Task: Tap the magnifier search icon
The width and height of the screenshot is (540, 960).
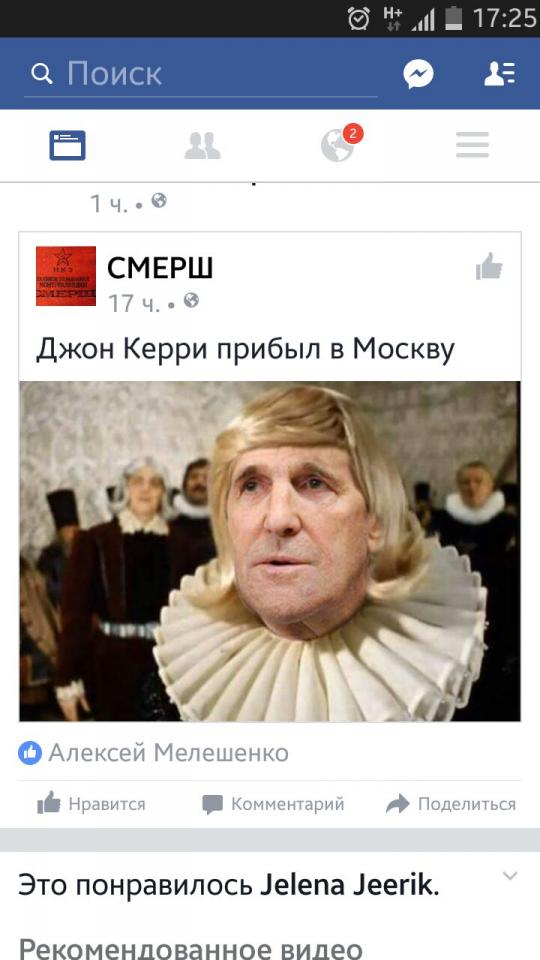Action: coord(42,74)
